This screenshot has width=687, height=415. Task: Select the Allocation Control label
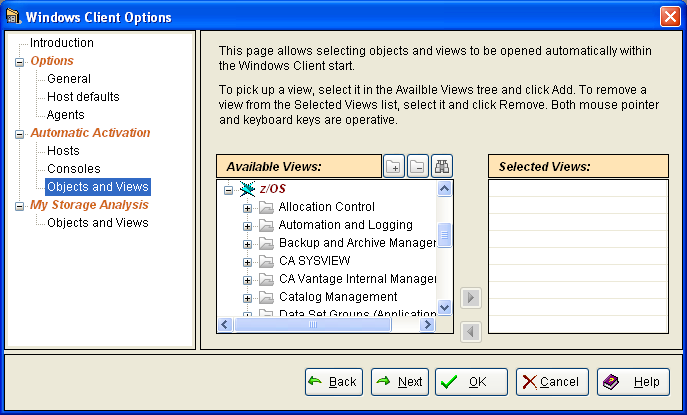326,206
